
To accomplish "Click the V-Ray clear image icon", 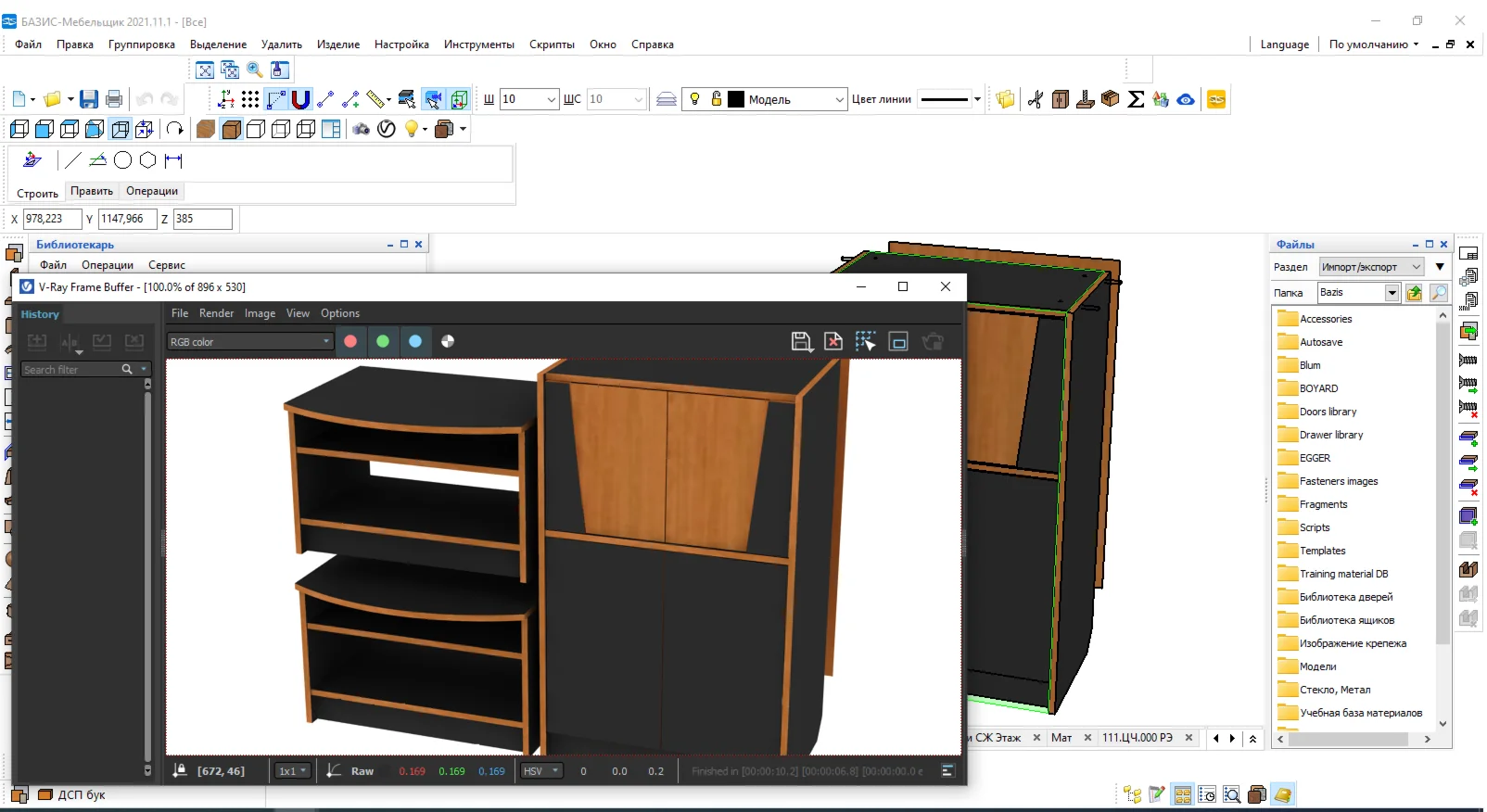I will coord(833,341).
